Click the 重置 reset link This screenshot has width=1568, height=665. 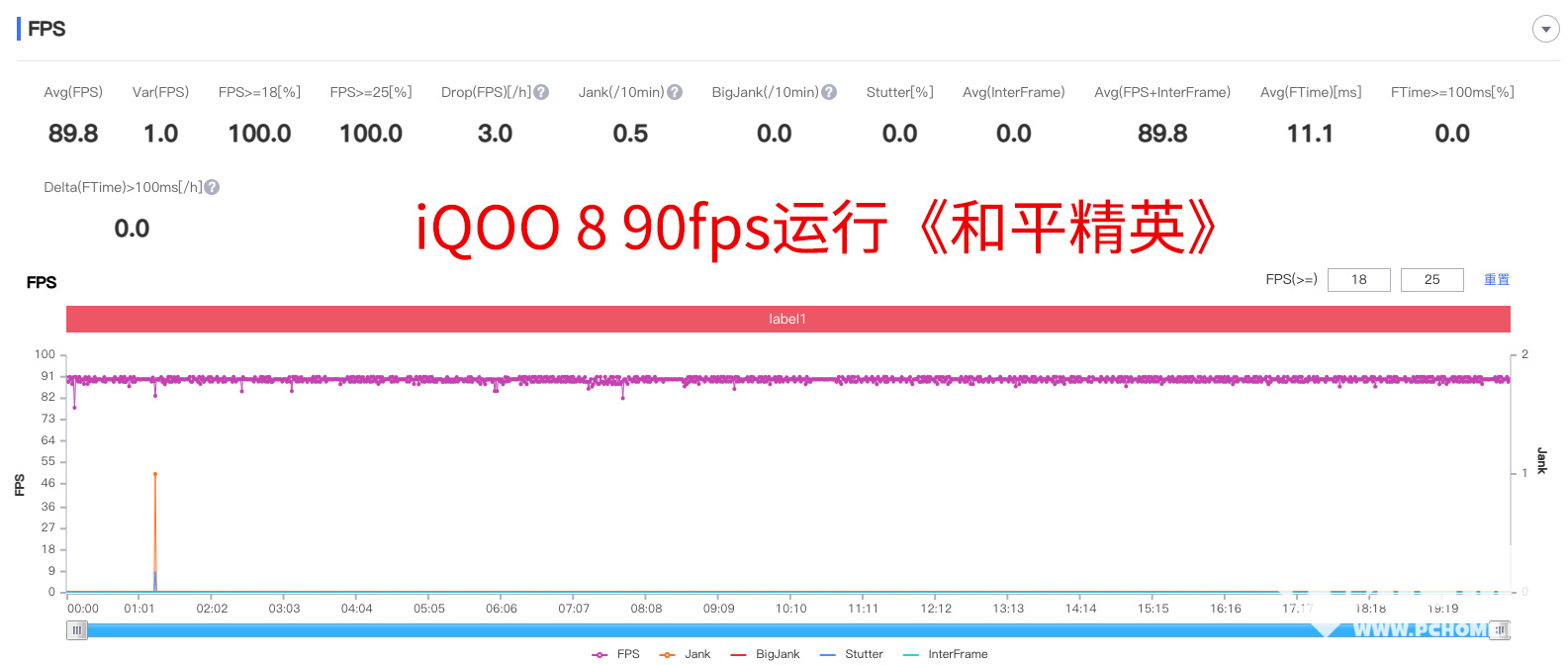[1497, 280]
